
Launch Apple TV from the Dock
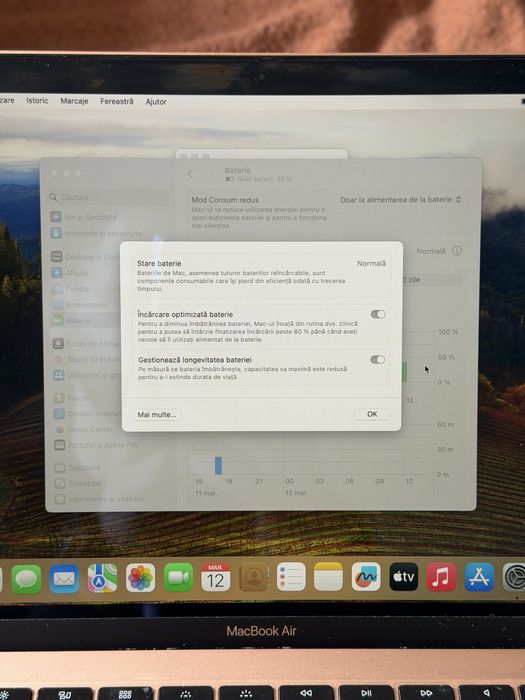coord(404,577)
